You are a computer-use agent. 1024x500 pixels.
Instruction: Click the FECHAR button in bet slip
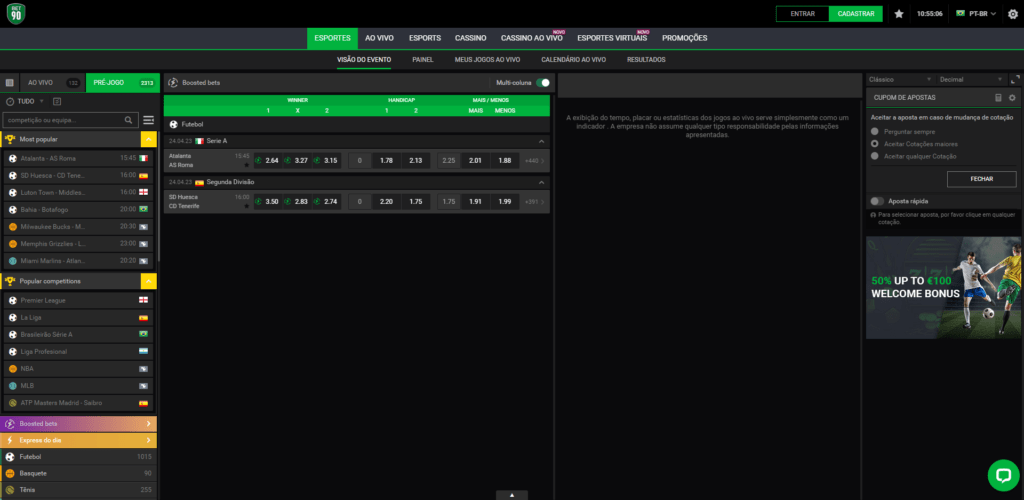click(981, 179)
